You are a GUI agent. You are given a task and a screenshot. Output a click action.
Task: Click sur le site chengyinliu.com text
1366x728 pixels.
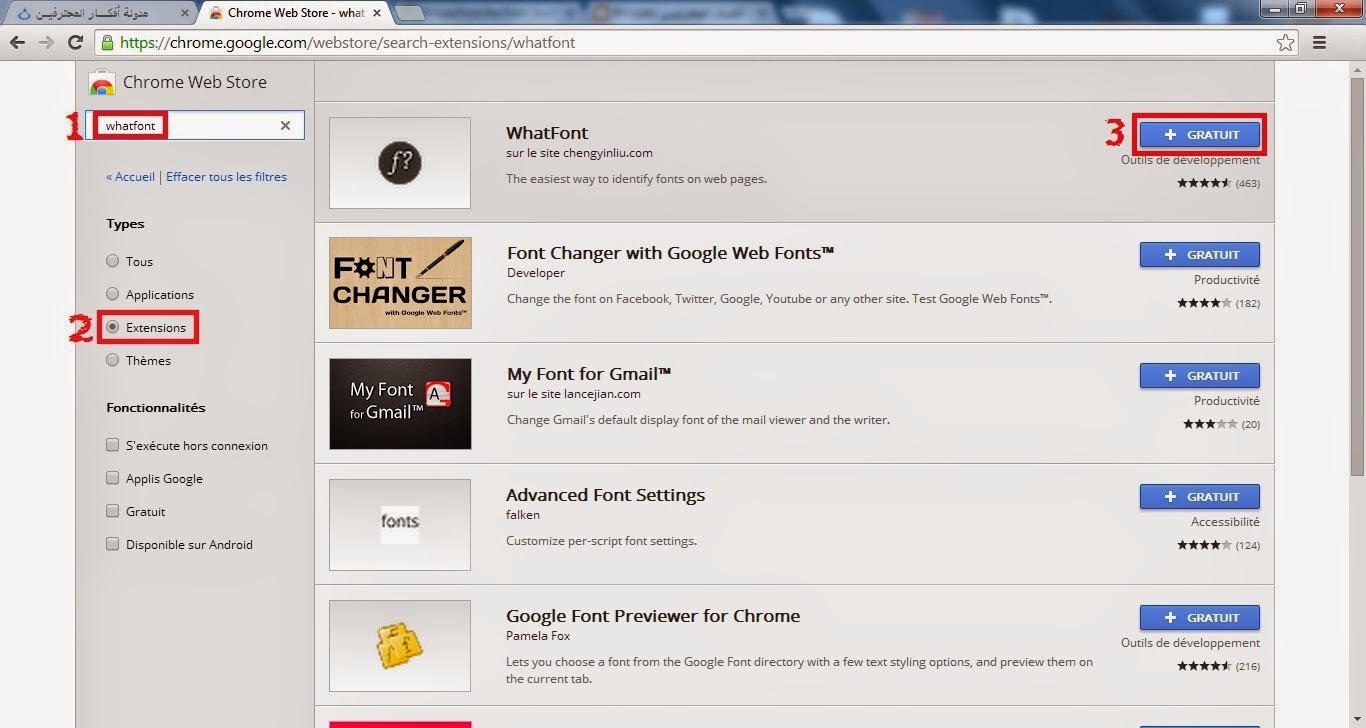click(x=579, y=153)
